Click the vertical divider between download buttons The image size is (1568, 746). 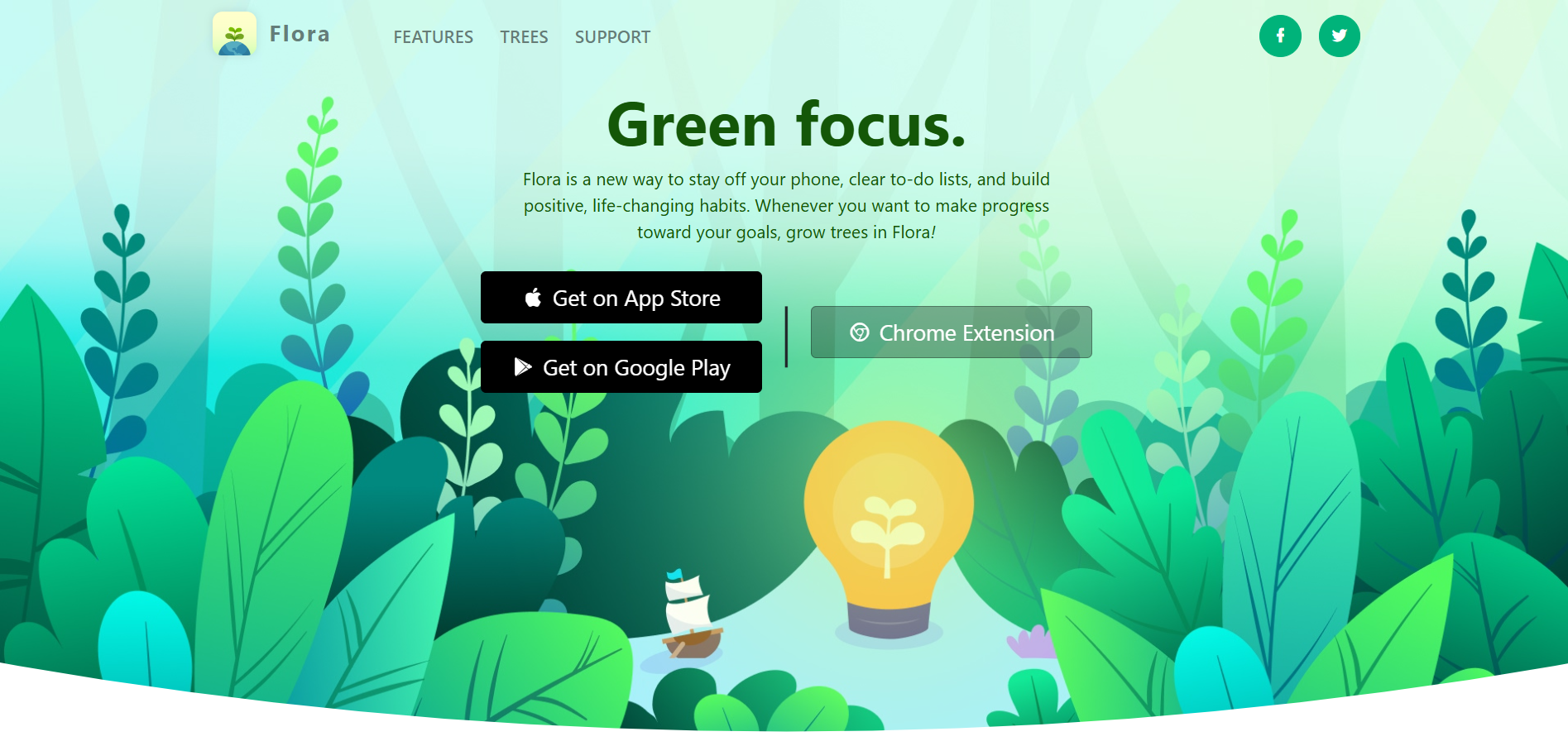coord(786,337)
